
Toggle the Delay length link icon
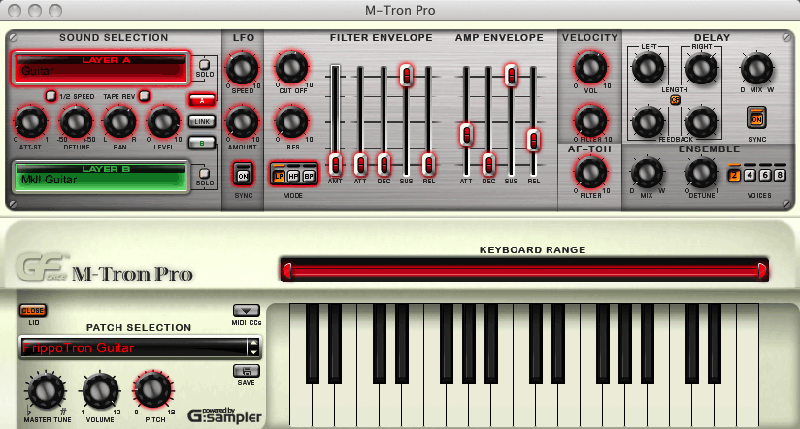coord(675,100)
